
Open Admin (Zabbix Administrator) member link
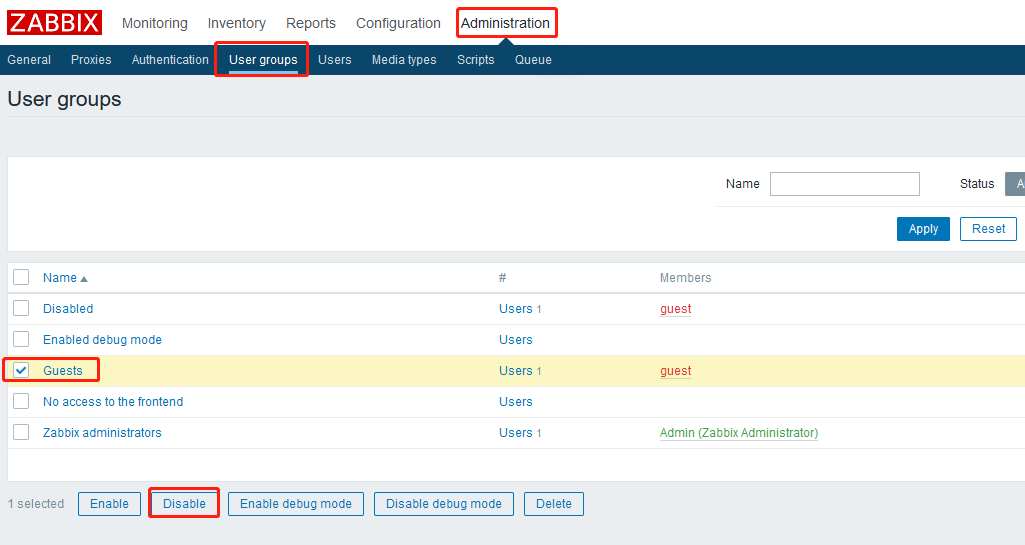[739, 433]
